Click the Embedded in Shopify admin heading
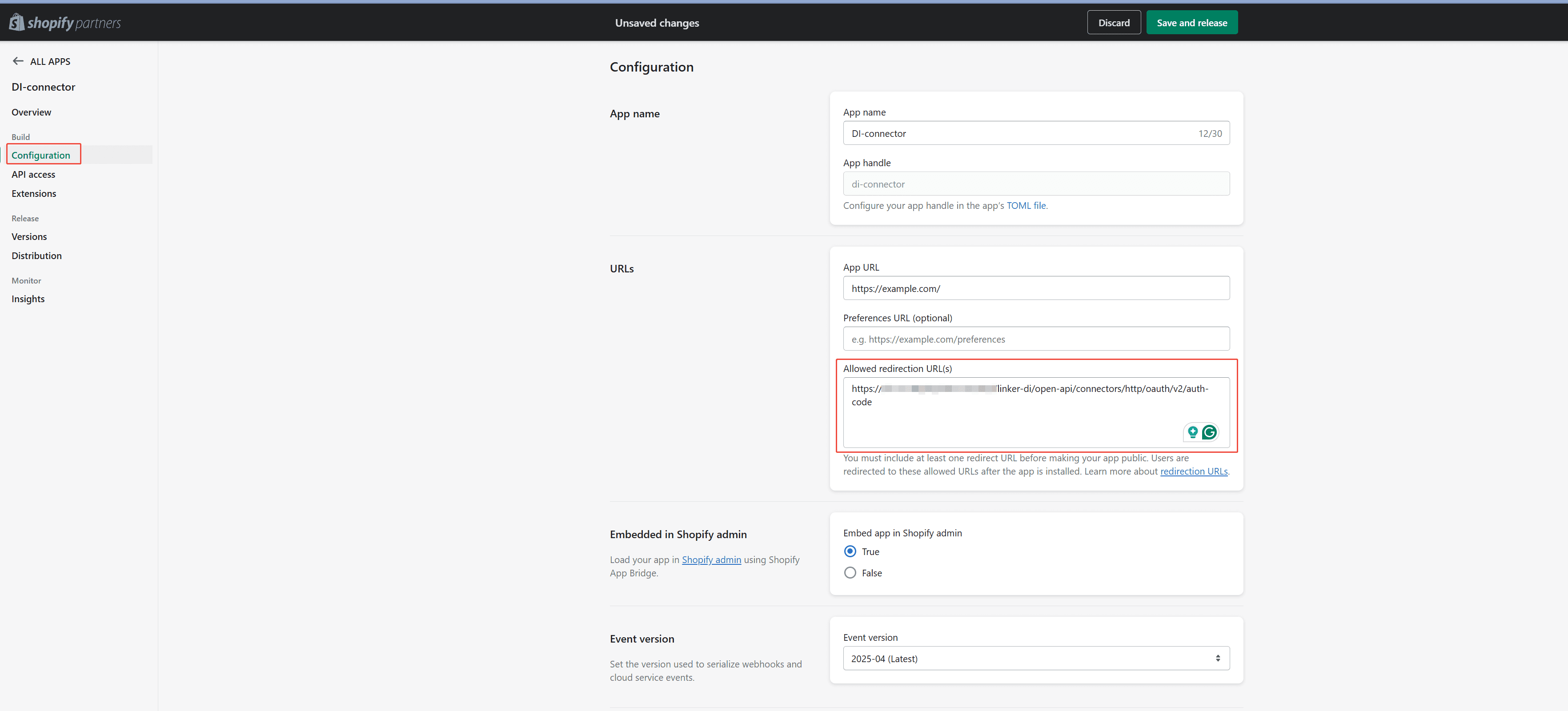Screen dimensions: 1568x711 coord(678,534)
